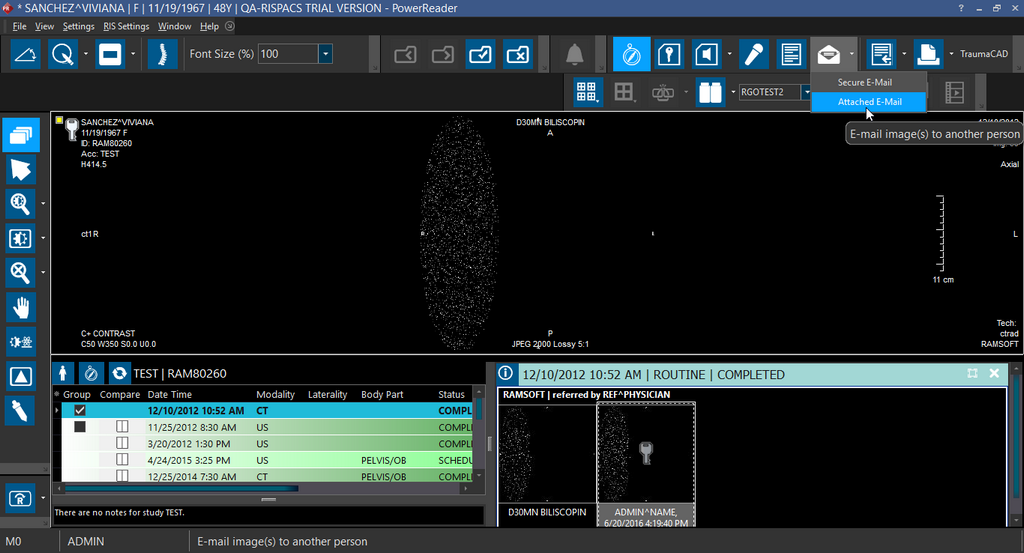Expand the e-mail button dropdown arrow

click(x=851, y=54)
